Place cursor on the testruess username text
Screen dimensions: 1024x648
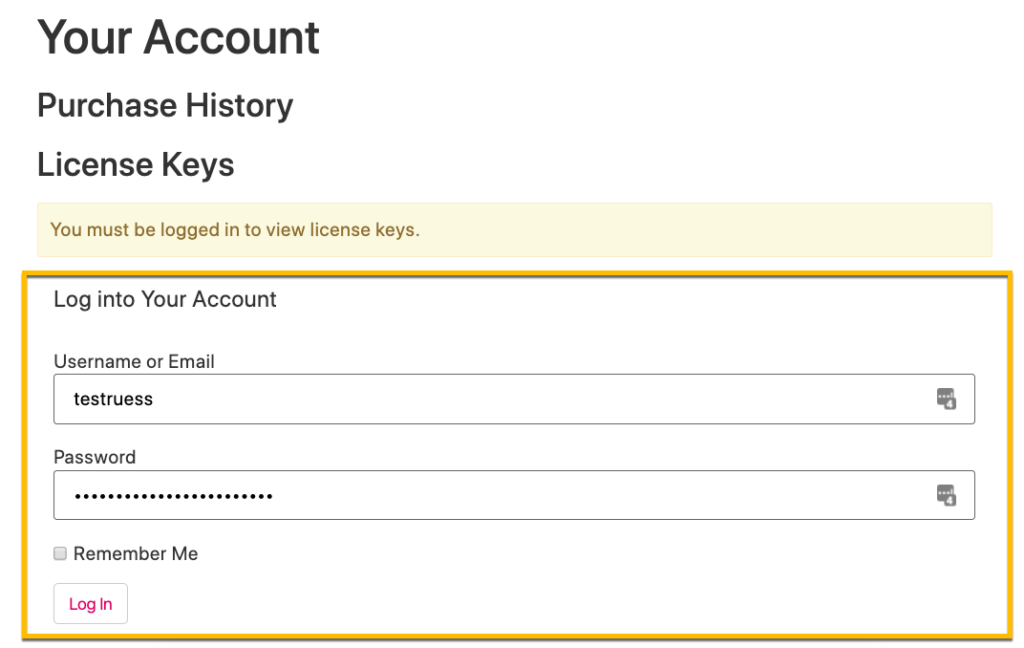(113, 399)
